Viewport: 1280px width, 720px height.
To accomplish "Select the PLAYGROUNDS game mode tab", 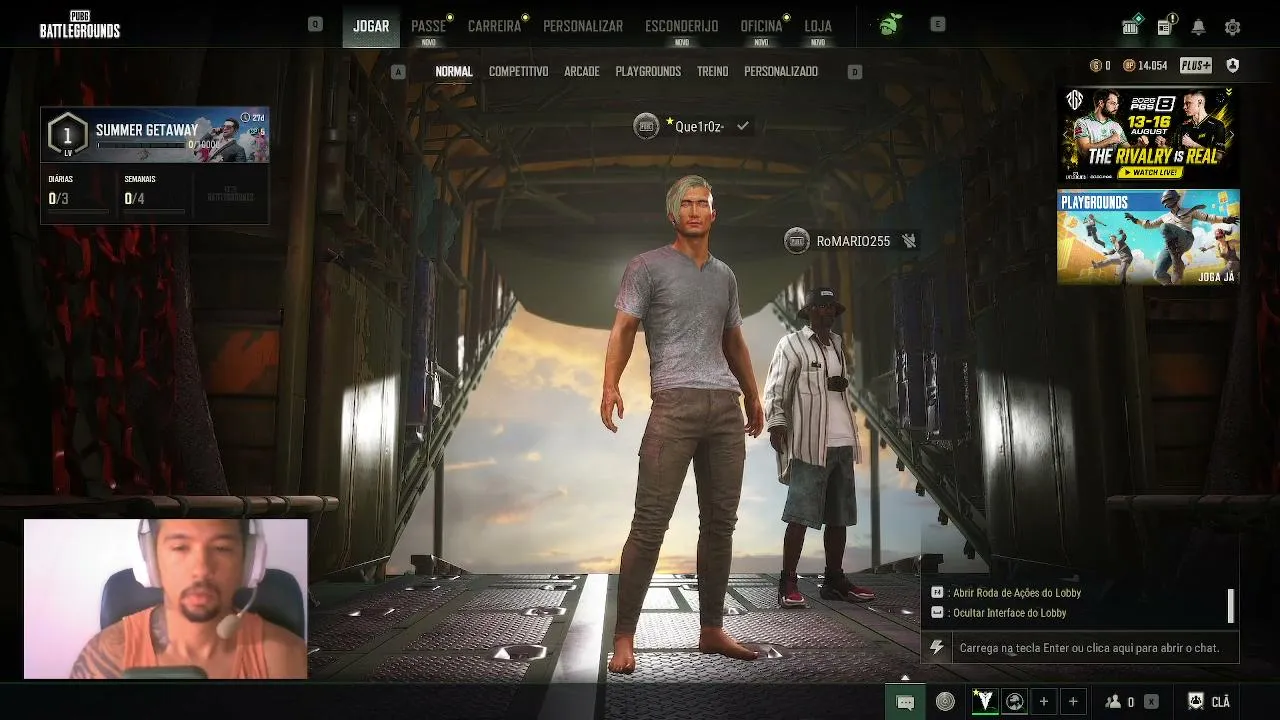I will click(x=648, y=72).
